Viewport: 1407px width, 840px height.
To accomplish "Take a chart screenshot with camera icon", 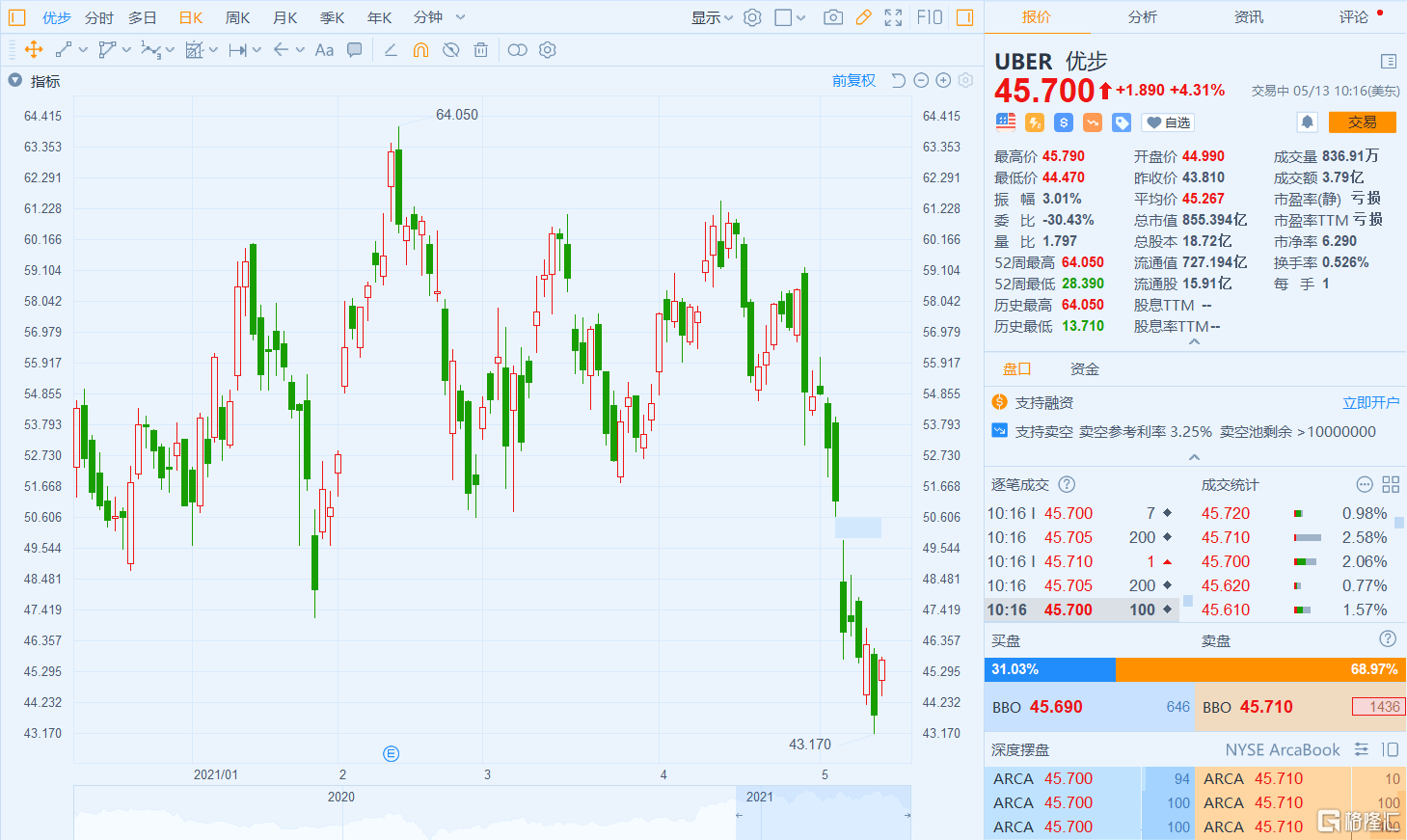I will [x=833, y=17].
